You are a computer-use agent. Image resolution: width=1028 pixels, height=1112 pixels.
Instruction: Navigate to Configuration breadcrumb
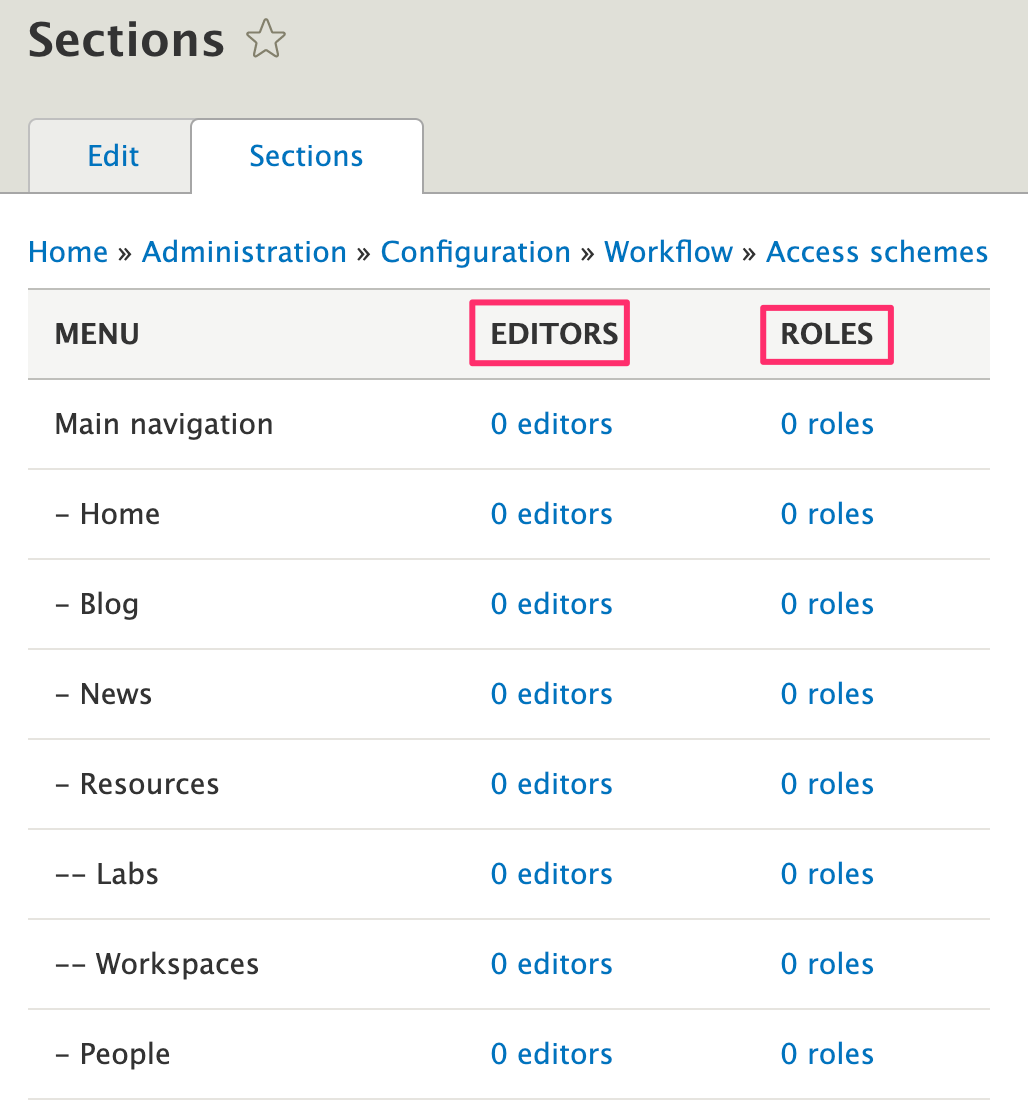[x=475, y=252]
